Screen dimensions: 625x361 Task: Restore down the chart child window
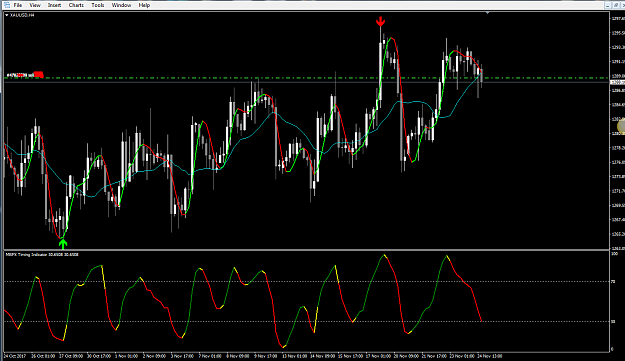(x=616, y=5)
